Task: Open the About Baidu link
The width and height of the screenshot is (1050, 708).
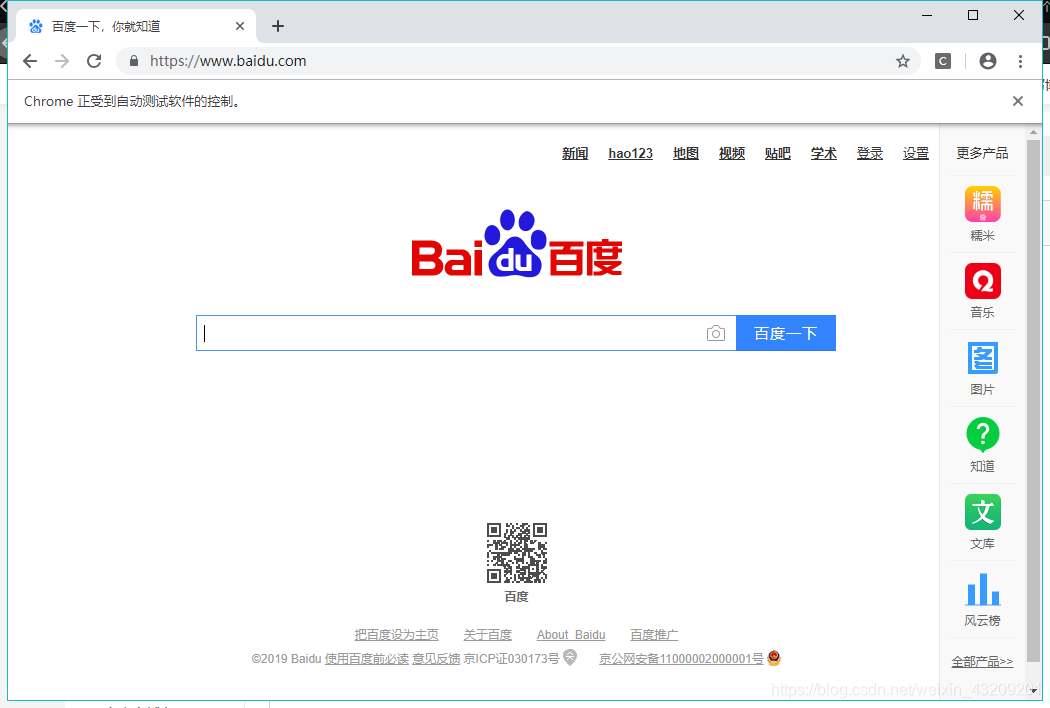Action: [x=571, y=634]
